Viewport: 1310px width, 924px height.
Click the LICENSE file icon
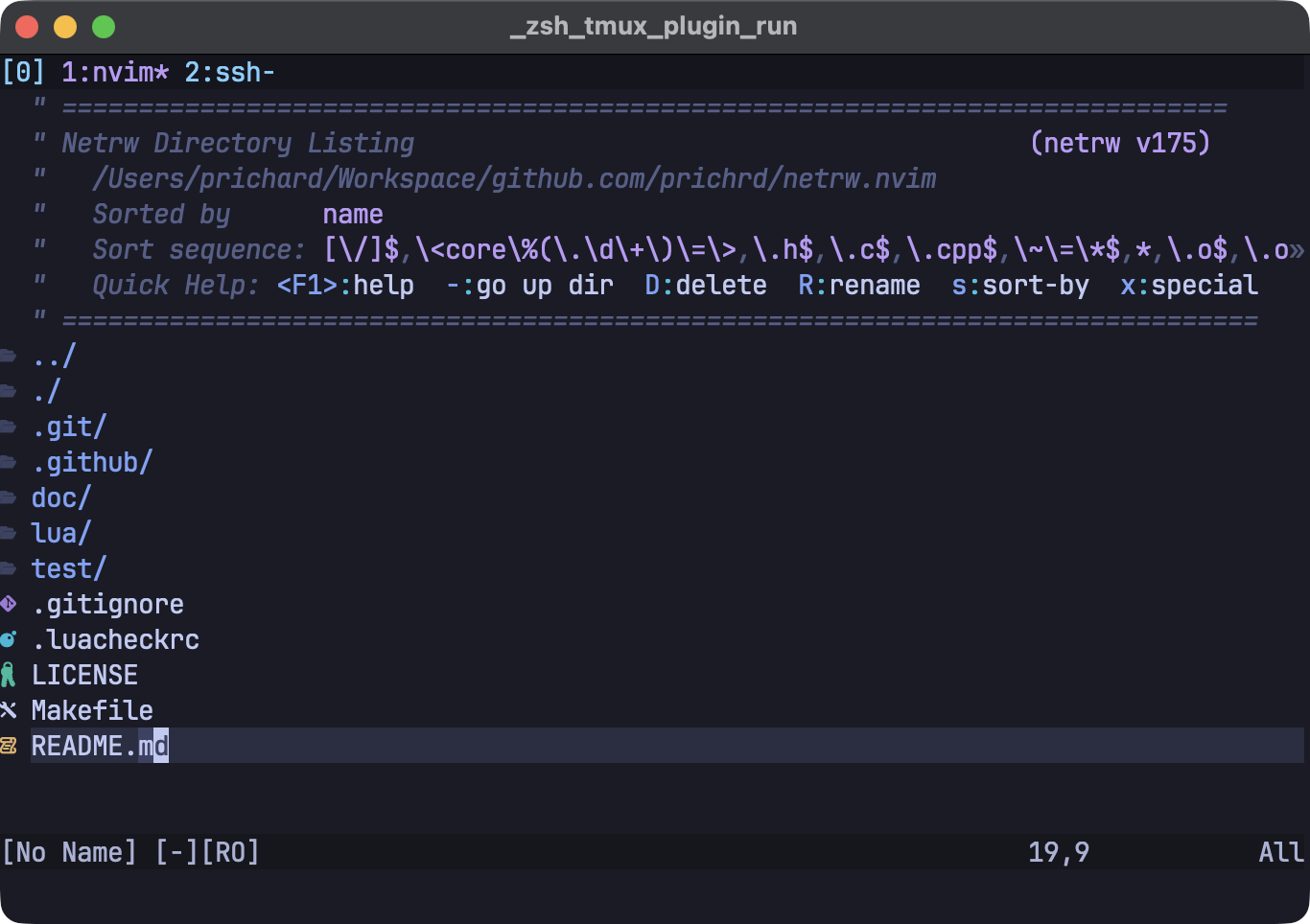pyautogui.click(x=10, y=675)
